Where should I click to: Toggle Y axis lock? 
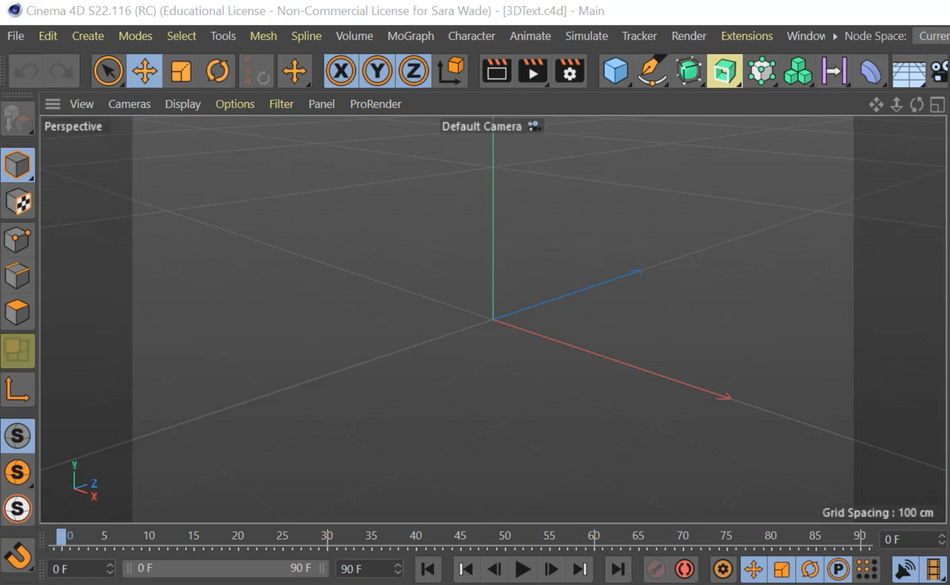pos(377,71)
